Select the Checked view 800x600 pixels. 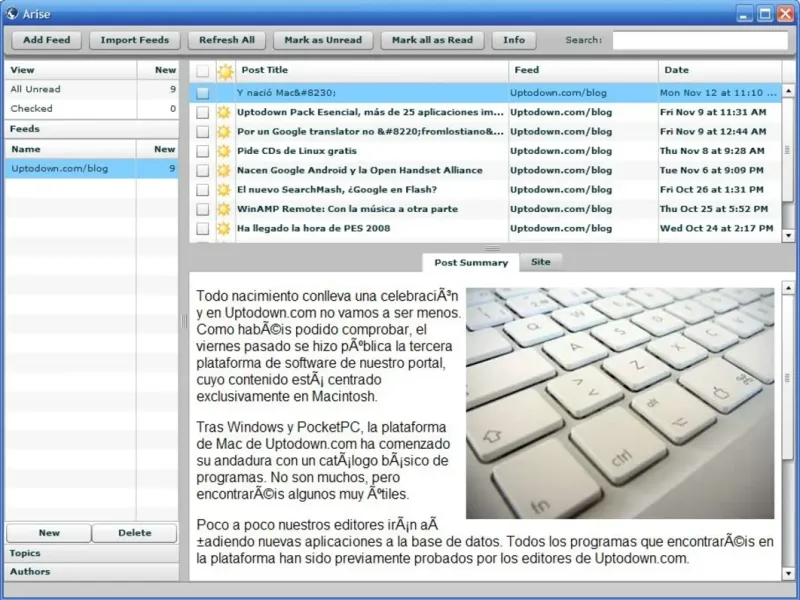[x=91, y=109]
